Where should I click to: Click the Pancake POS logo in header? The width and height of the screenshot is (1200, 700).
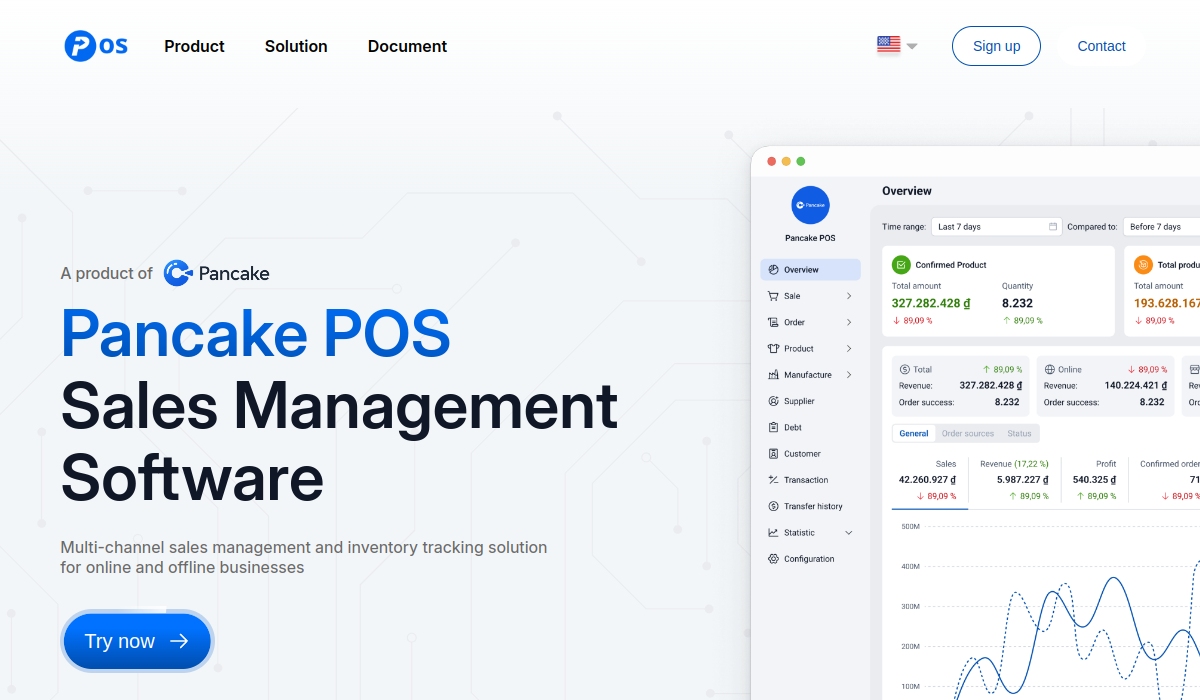click(x=96, y=46)
